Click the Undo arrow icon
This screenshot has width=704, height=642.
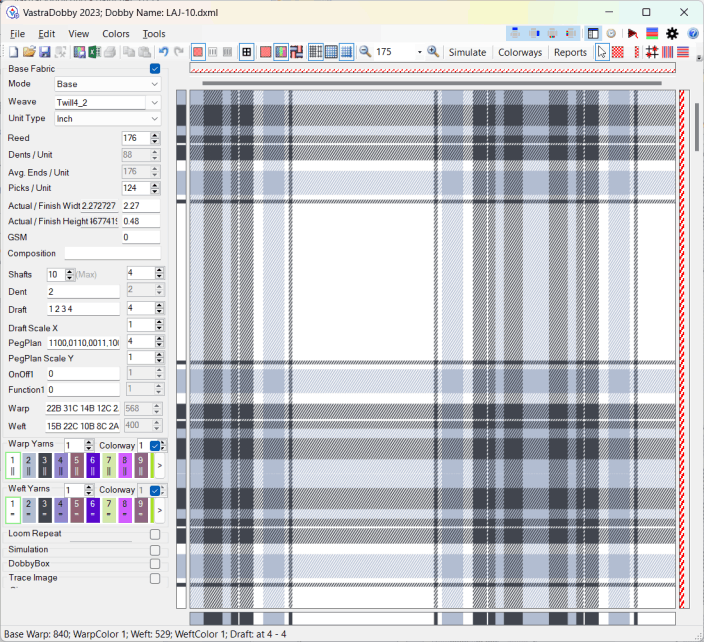163,52
